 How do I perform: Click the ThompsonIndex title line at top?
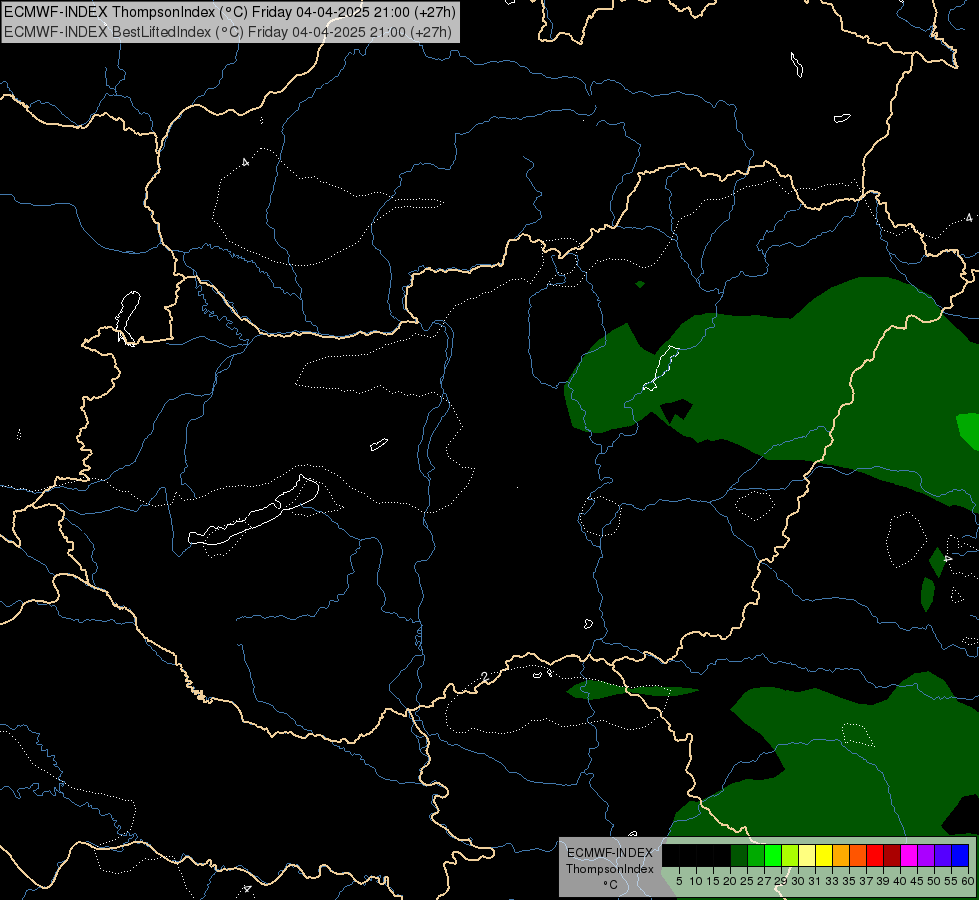tap(230, 12)
